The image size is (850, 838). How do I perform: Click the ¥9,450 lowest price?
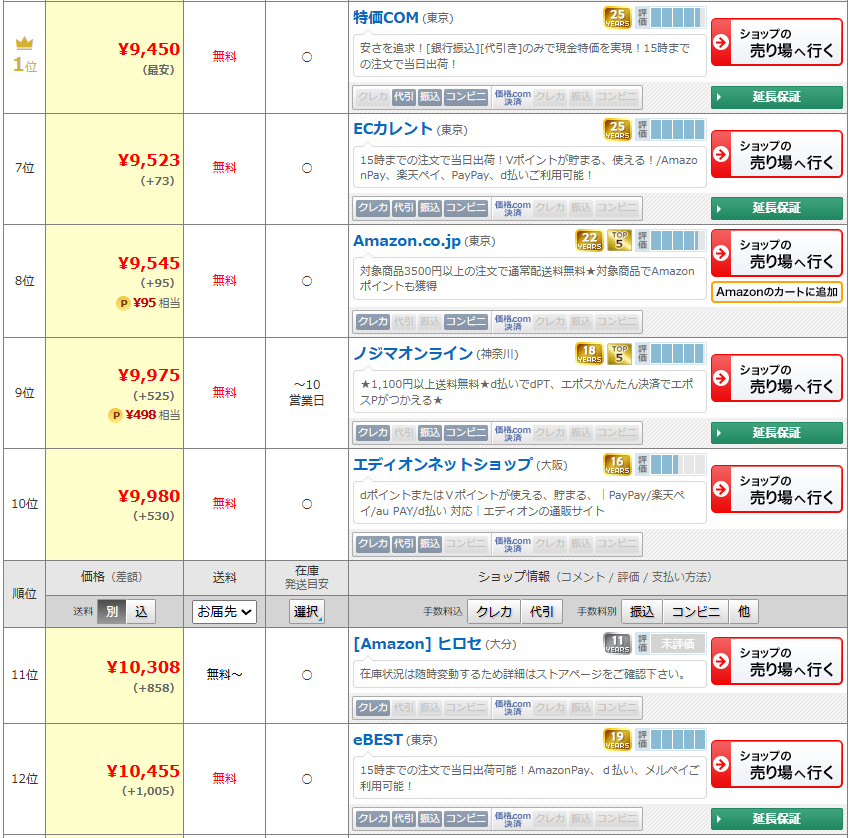149,49
